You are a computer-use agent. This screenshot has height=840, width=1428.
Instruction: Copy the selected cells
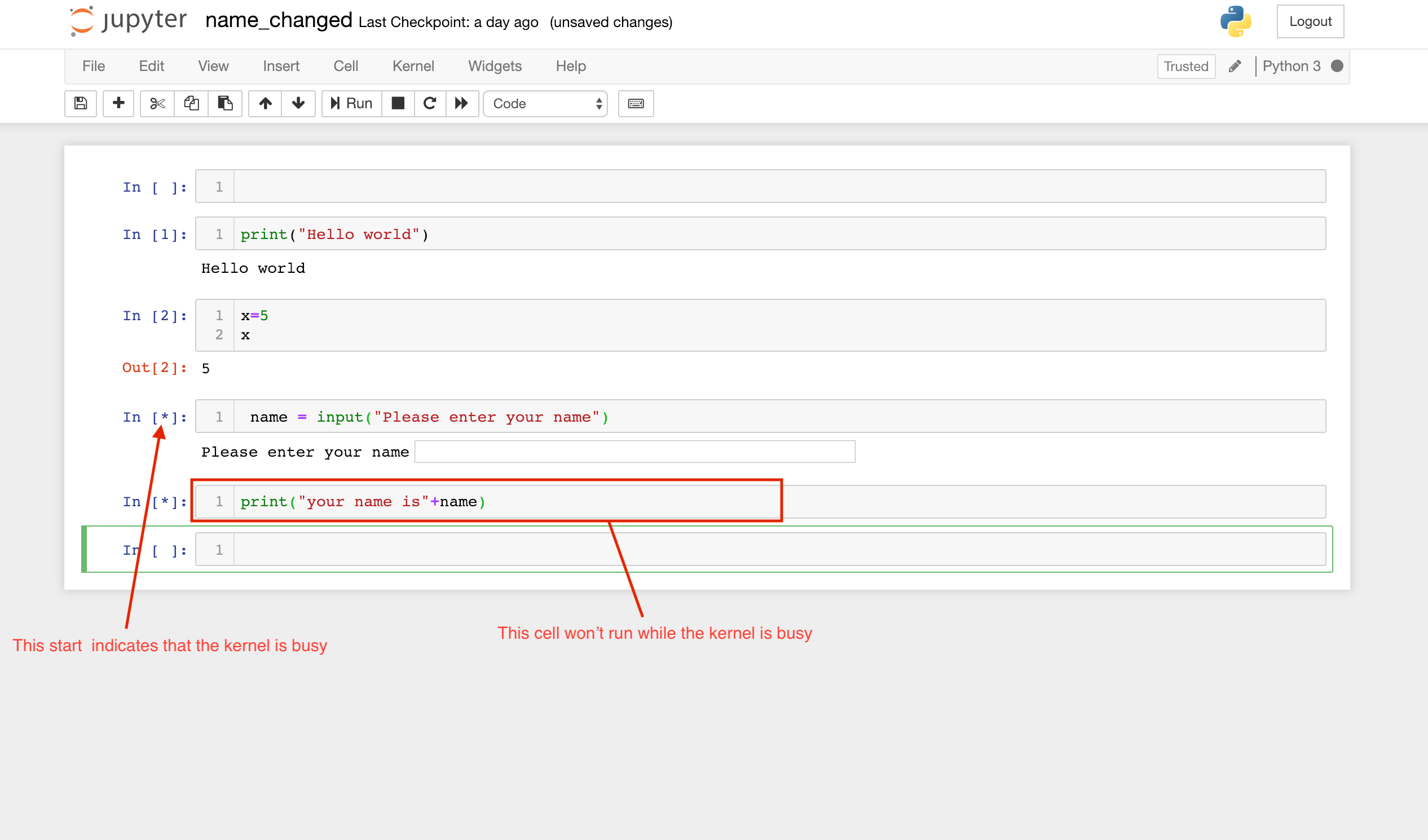point(191,104)
